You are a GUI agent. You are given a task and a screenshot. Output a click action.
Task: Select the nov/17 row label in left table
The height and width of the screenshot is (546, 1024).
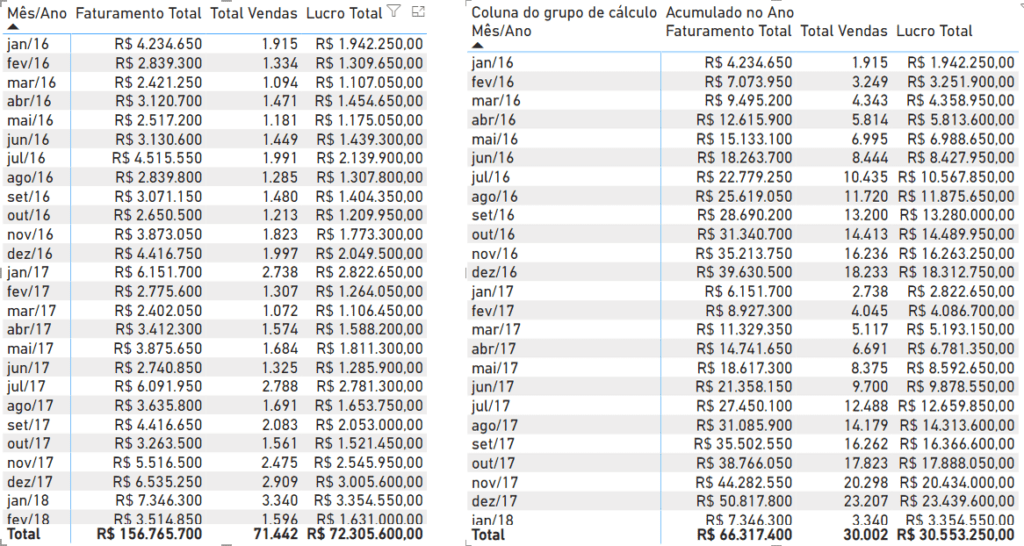(30, 462)
